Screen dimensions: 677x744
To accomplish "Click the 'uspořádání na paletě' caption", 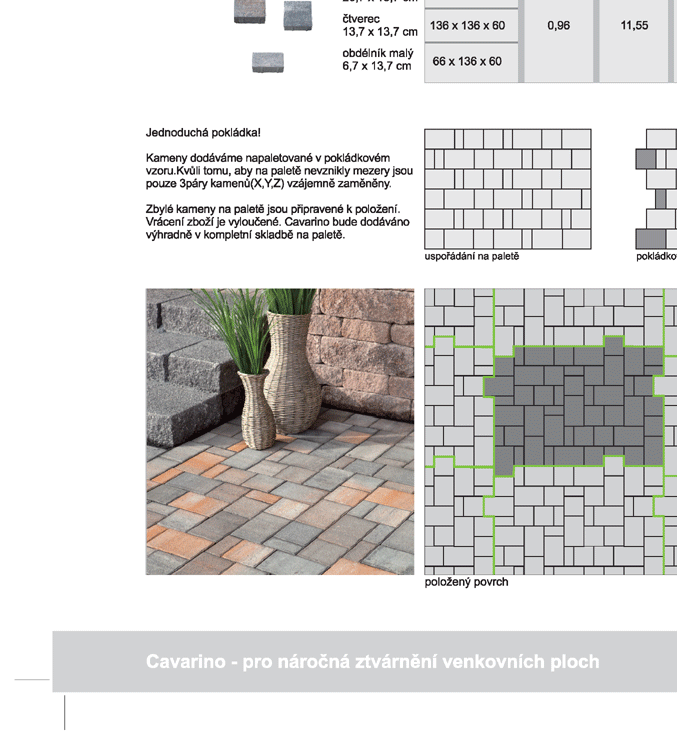I will (x=472, y=257).
